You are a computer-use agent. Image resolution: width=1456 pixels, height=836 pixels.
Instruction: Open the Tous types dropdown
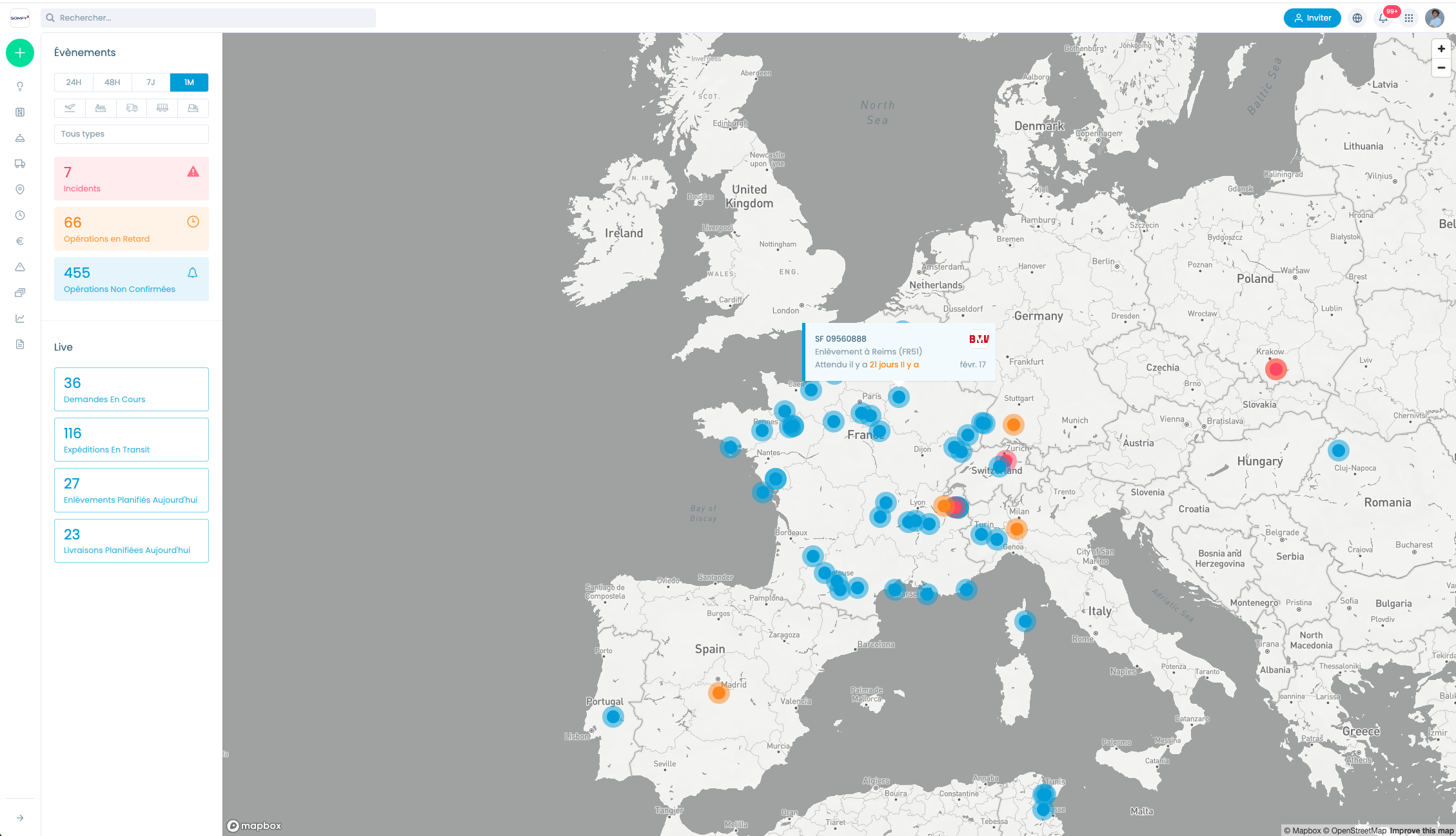(x=132, y=134)
